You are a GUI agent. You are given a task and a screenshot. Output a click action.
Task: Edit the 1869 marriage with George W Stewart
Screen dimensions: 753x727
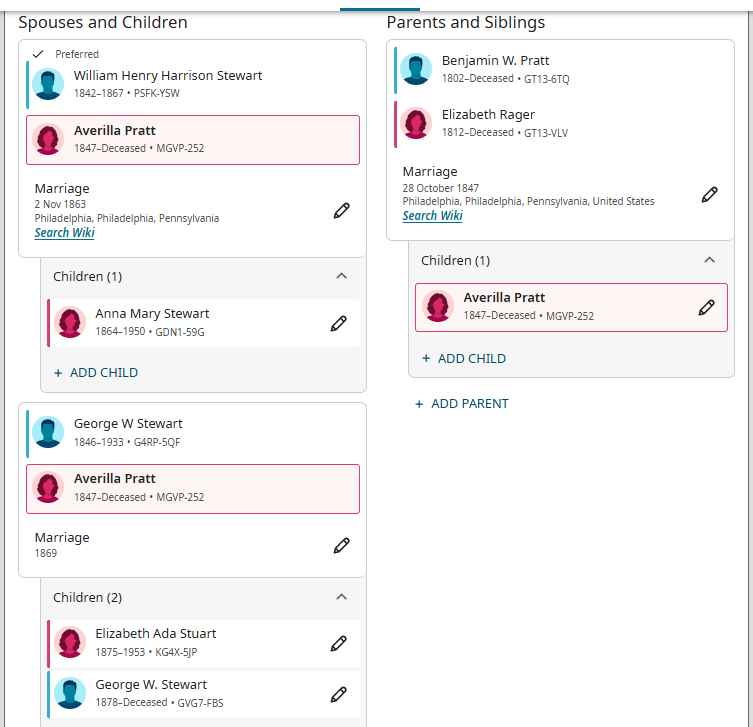click(341, 545)
